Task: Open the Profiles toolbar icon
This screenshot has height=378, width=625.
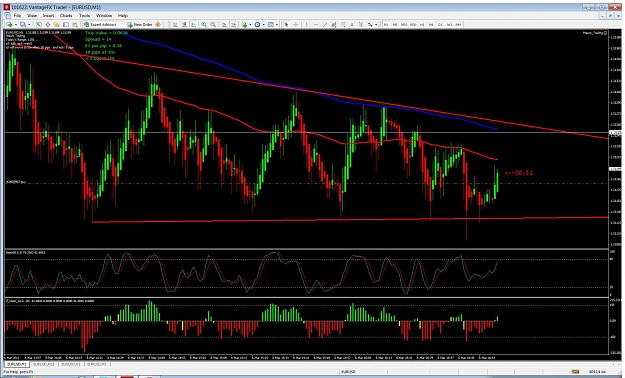Action: pyautogui.click(x=23, y=24)
